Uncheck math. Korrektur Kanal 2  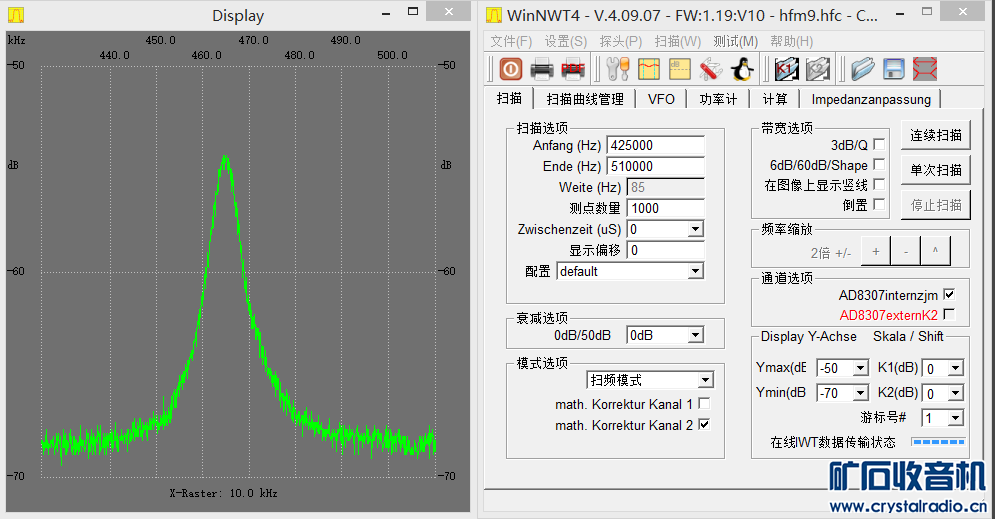(704, 424)
